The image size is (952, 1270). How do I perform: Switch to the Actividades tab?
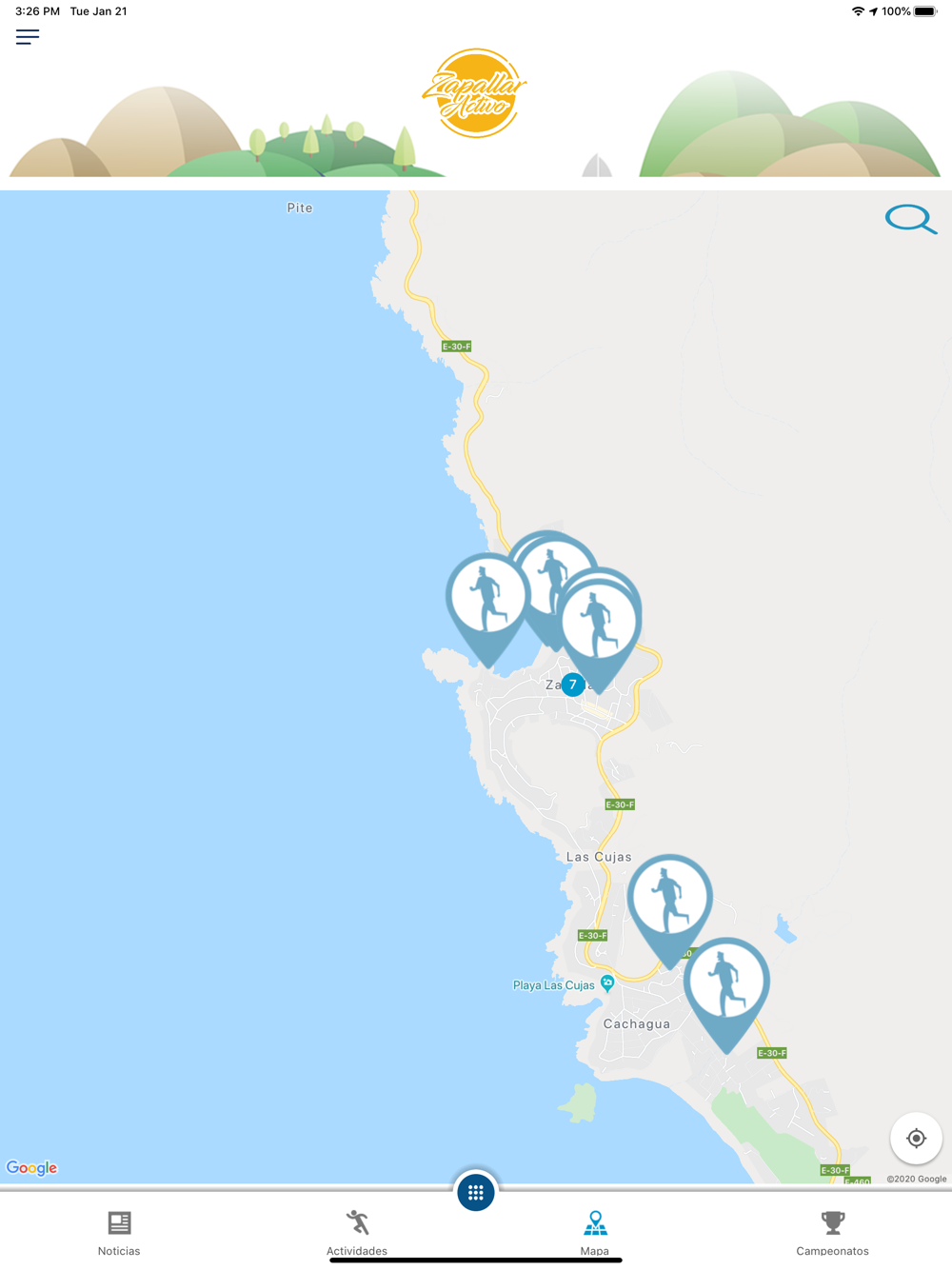tap(357, 1233)
